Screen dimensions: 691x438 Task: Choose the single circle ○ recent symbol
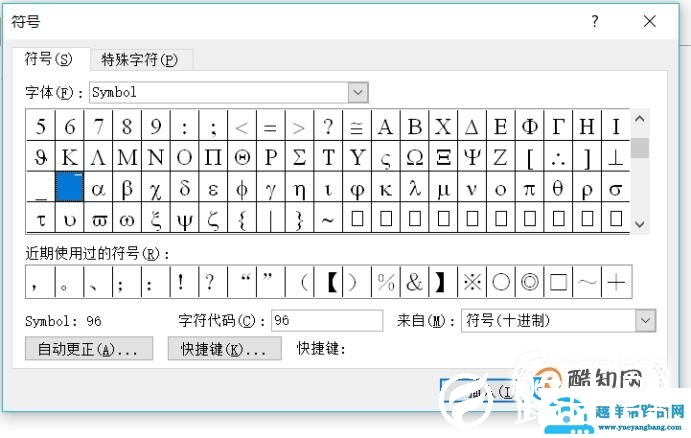(x=501, y=282)
